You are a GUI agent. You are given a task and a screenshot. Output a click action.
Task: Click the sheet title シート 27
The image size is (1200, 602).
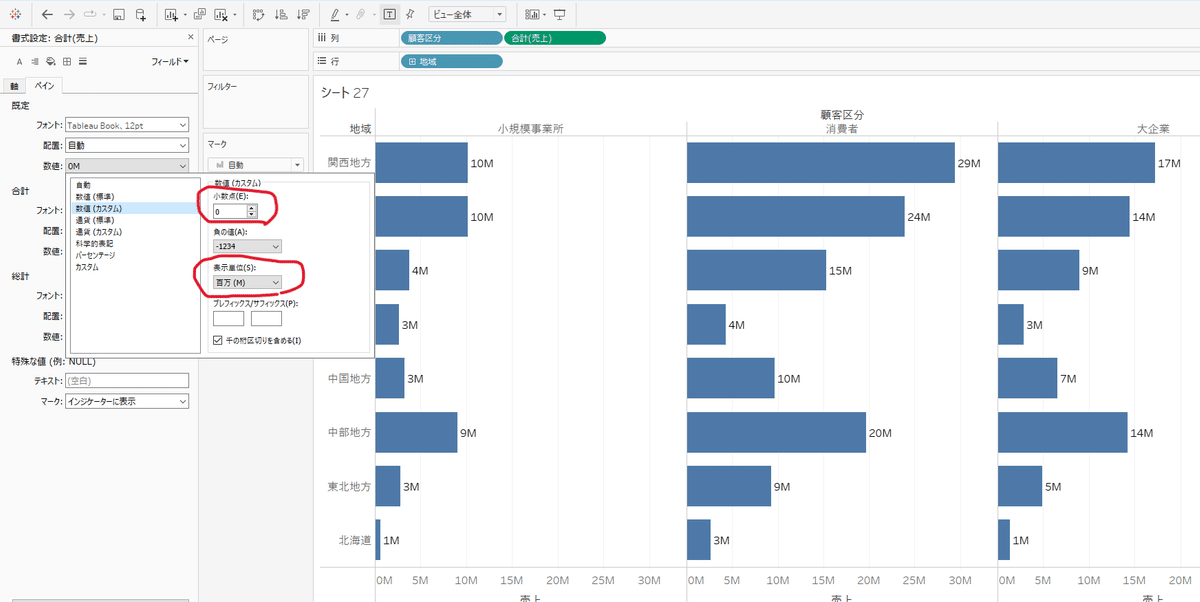pyautogui.click(x=344, y=93)
